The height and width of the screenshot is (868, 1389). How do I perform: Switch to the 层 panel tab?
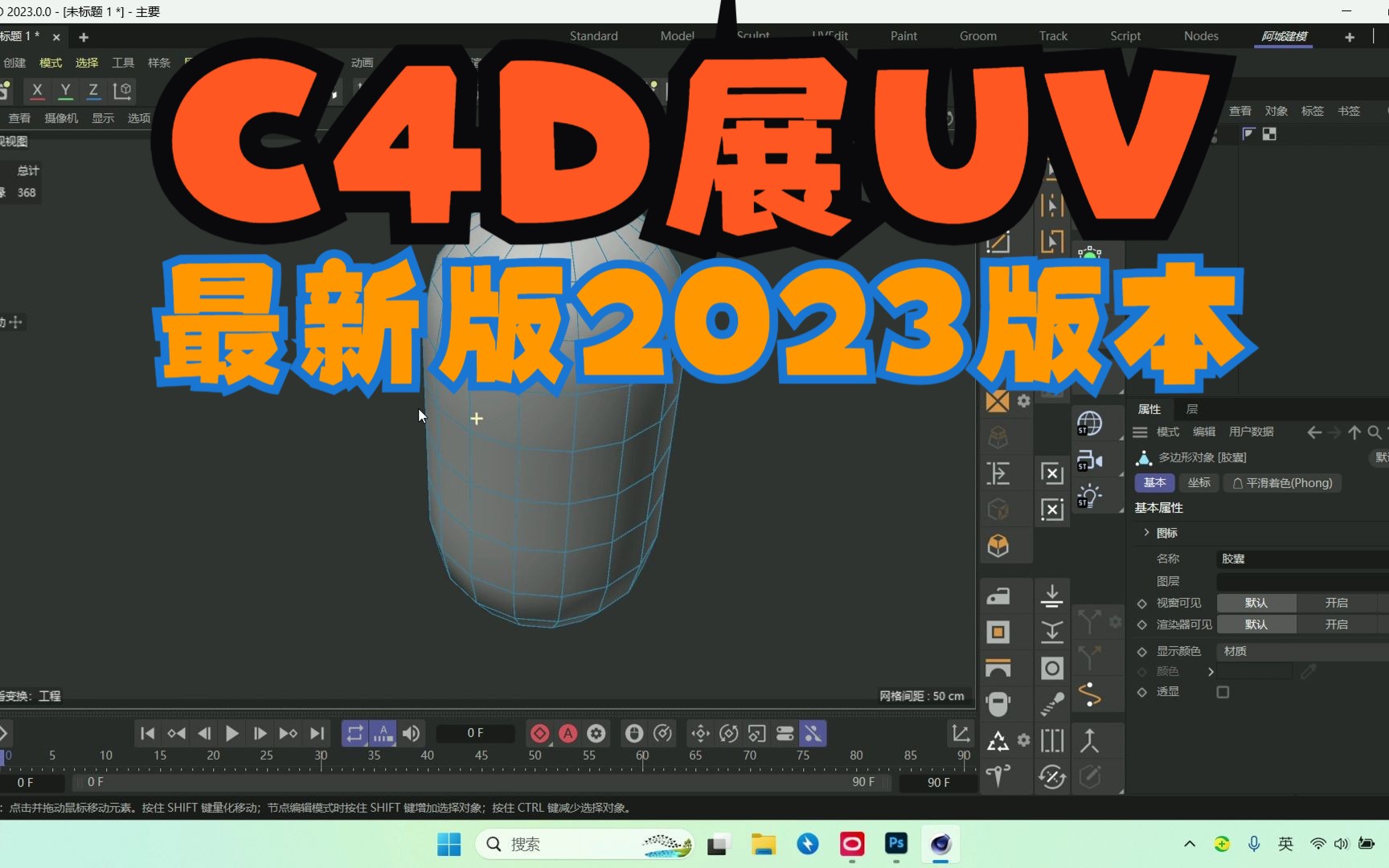click(1192, 409)
